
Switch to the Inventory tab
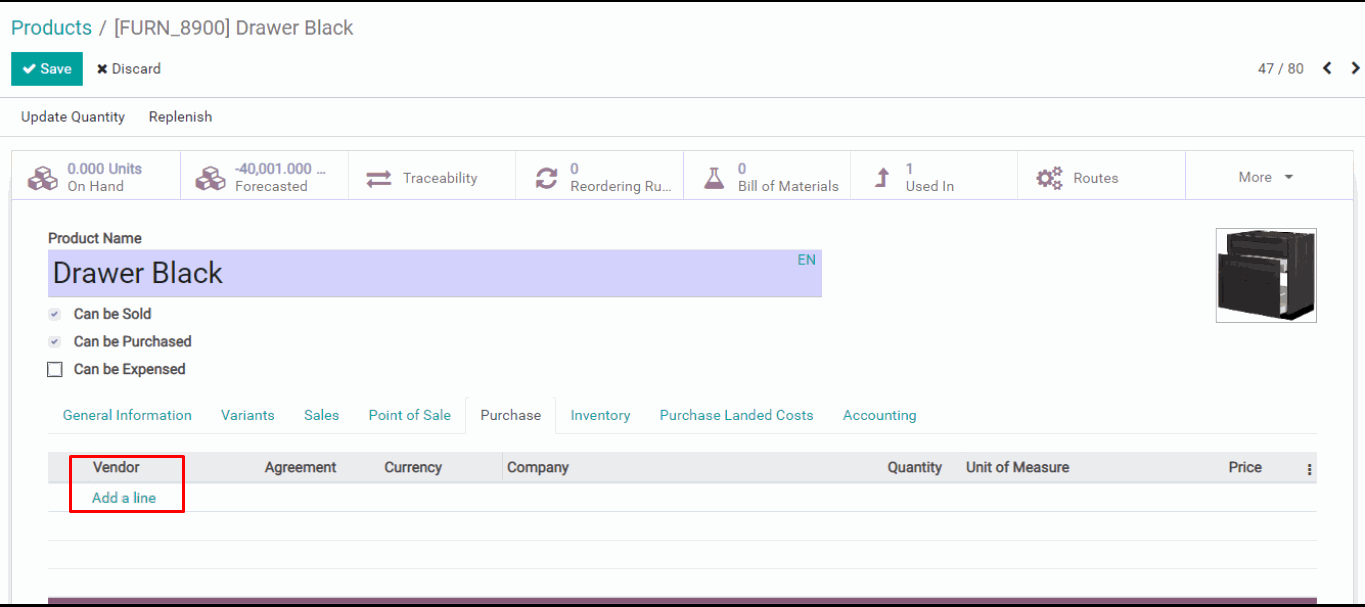pyautogui.click(x=600, y=415)
